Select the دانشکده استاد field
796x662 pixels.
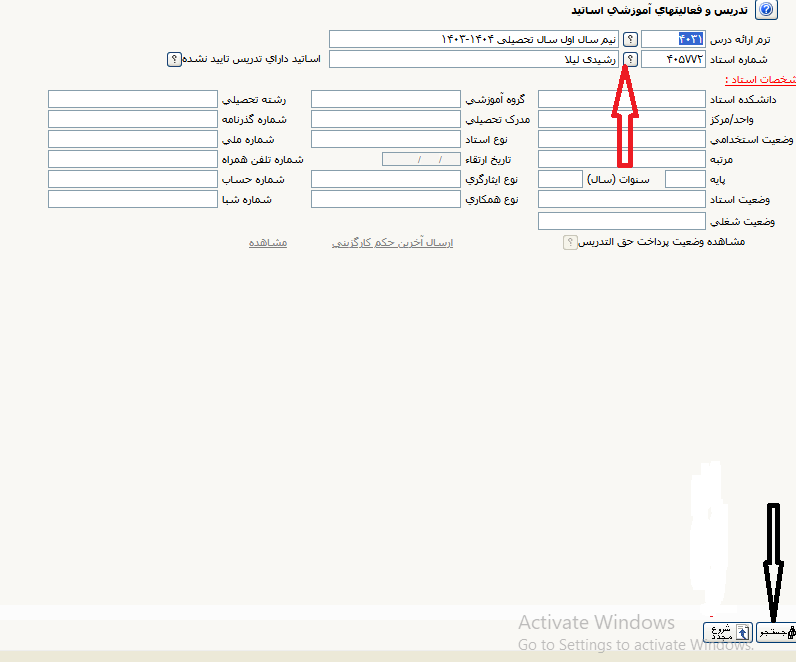pyautogui.click(x=621, y=99)
